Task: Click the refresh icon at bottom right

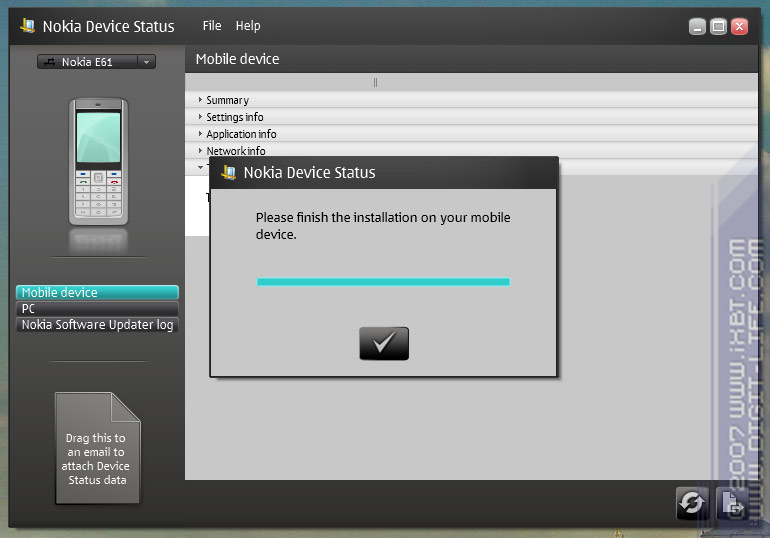Action: point(692,503)
